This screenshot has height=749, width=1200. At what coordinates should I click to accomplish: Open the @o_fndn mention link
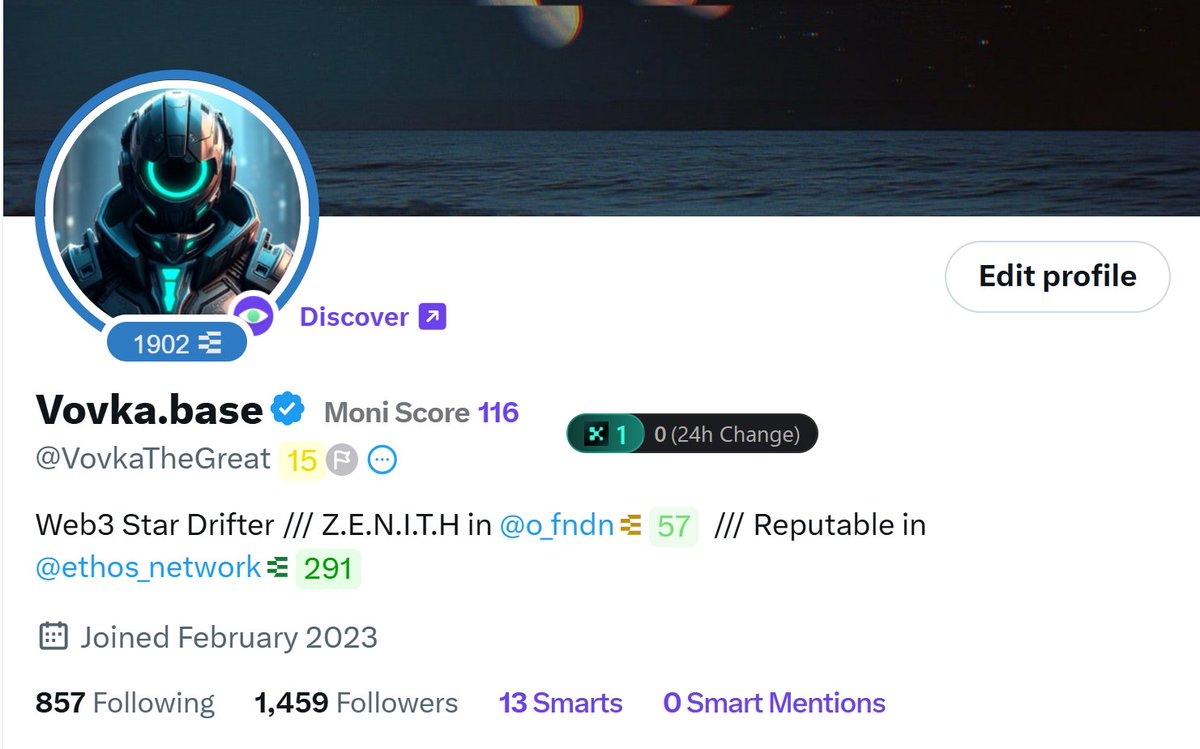coord(556,524)
